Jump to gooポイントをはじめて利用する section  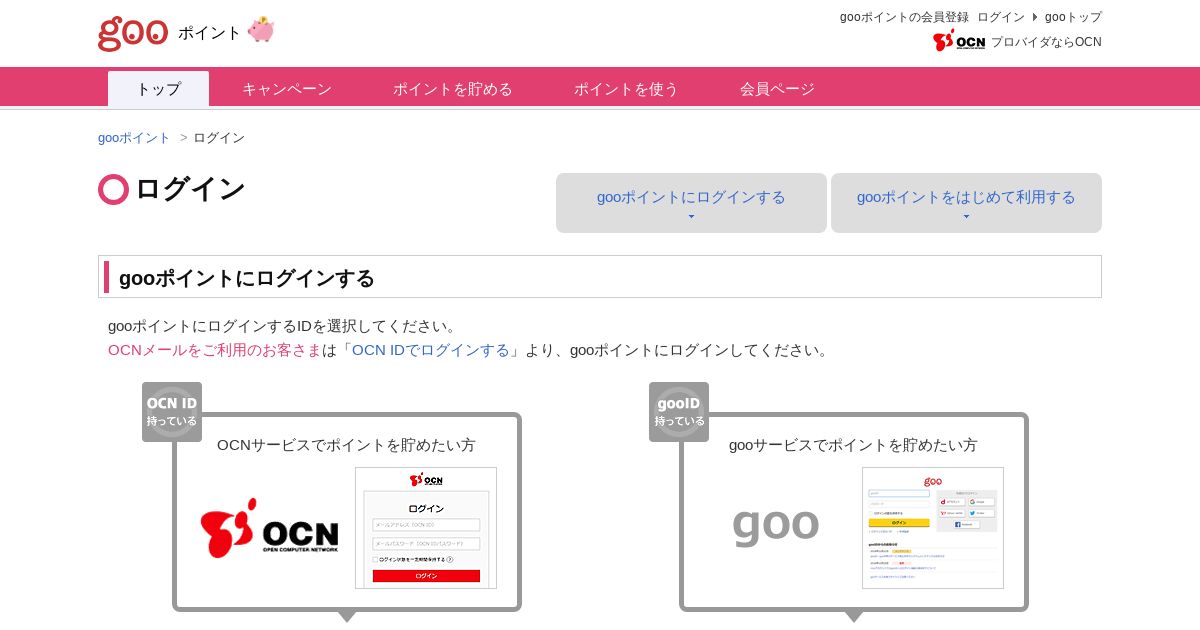966,203
